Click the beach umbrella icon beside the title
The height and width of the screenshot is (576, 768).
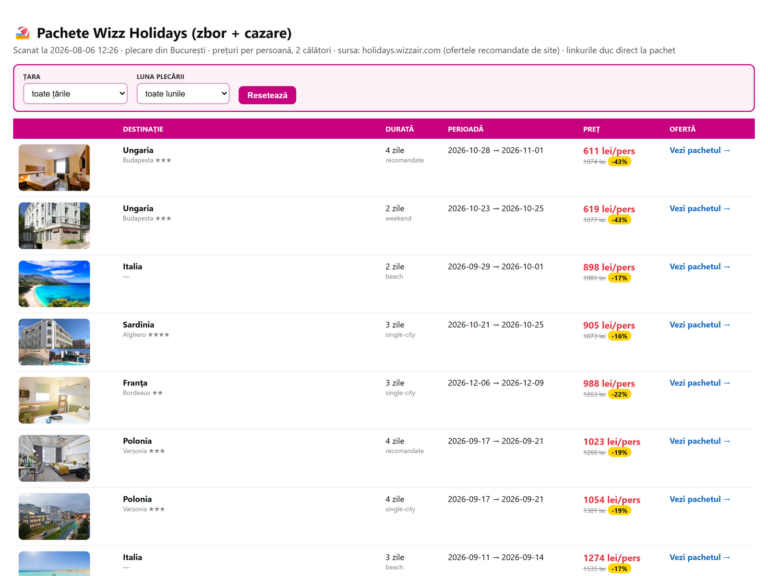point(23,33)
